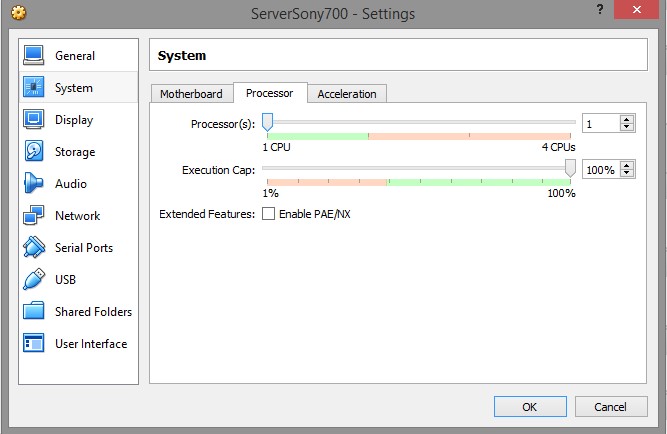Select the Audio category label
The image size is (667, 434).
tap(71, 184)
